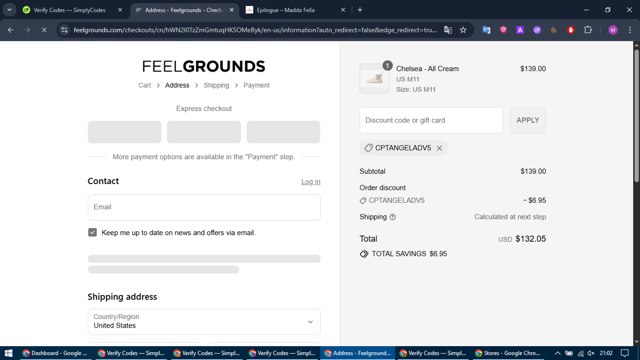The width and height of the screenshot is (640, 360).
Task: Open the Windows notification center
Action: (624, 353)
